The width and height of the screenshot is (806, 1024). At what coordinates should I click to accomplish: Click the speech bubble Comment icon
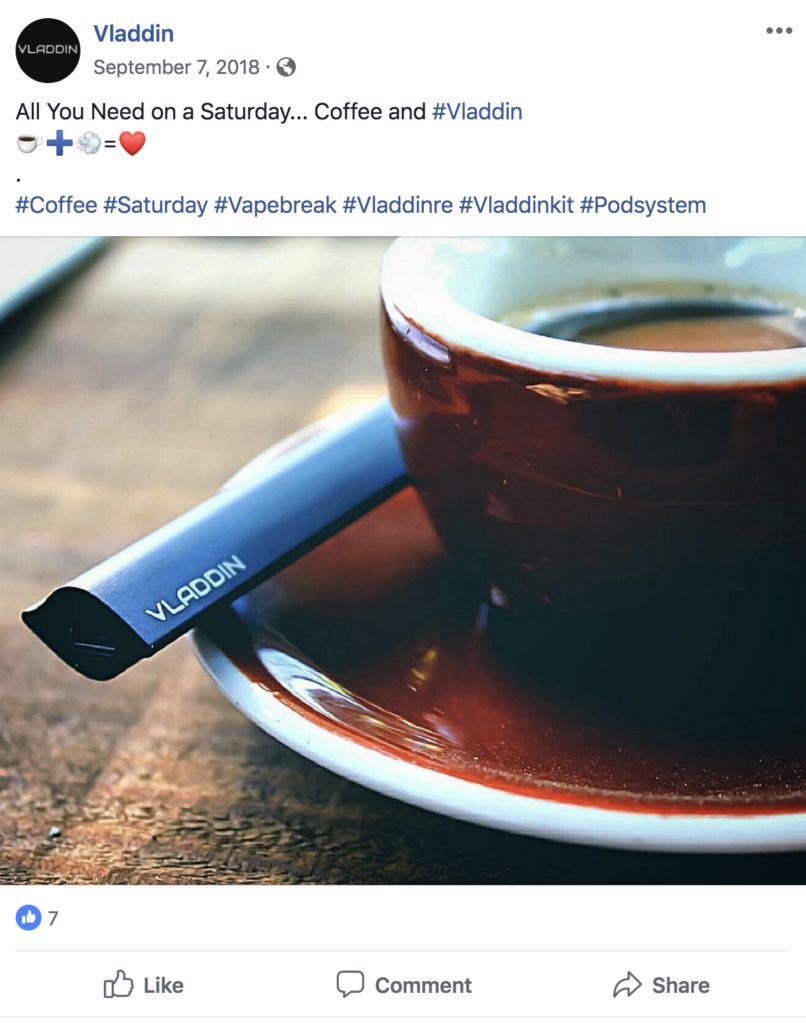click(350, 984)
